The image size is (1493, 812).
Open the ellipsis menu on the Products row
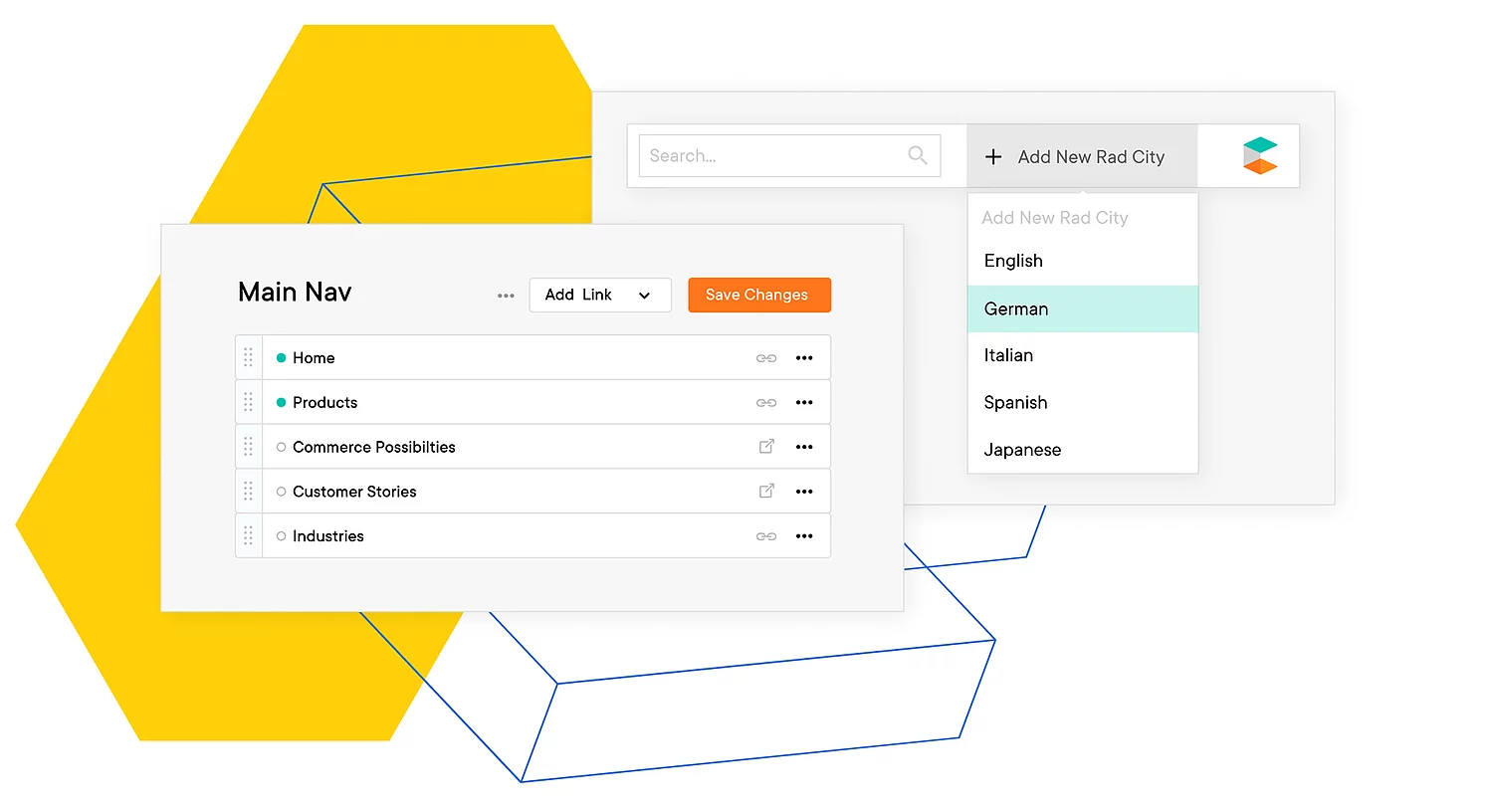[x=804, y=402]
